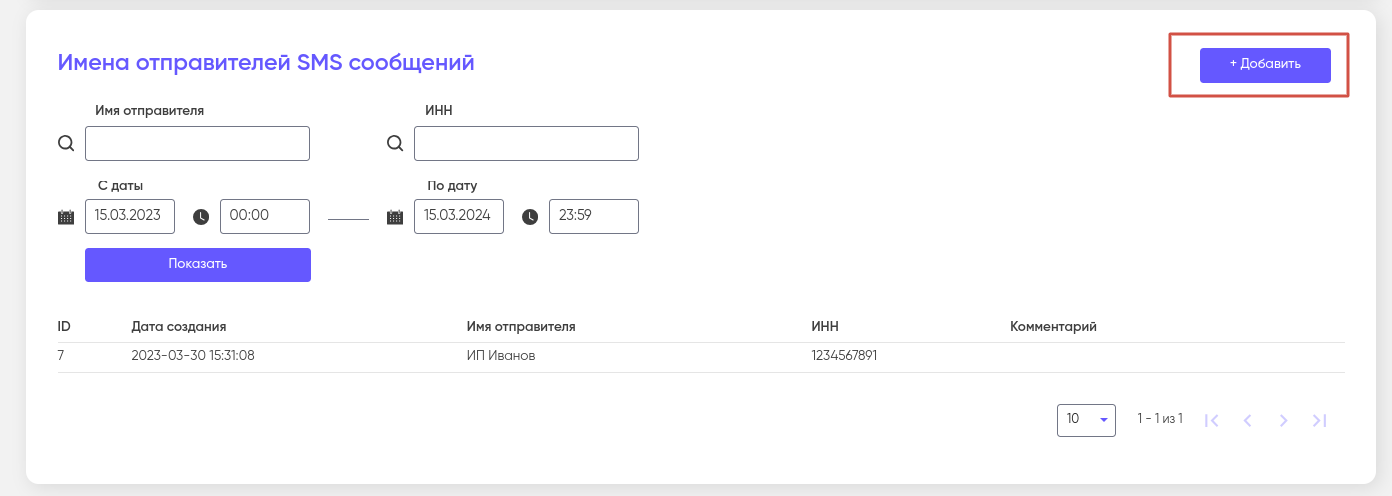The image size is (1392, 496).
Task: Open the rows-per-page dropdown showing 10
Action: click(x=1086, y=420)
